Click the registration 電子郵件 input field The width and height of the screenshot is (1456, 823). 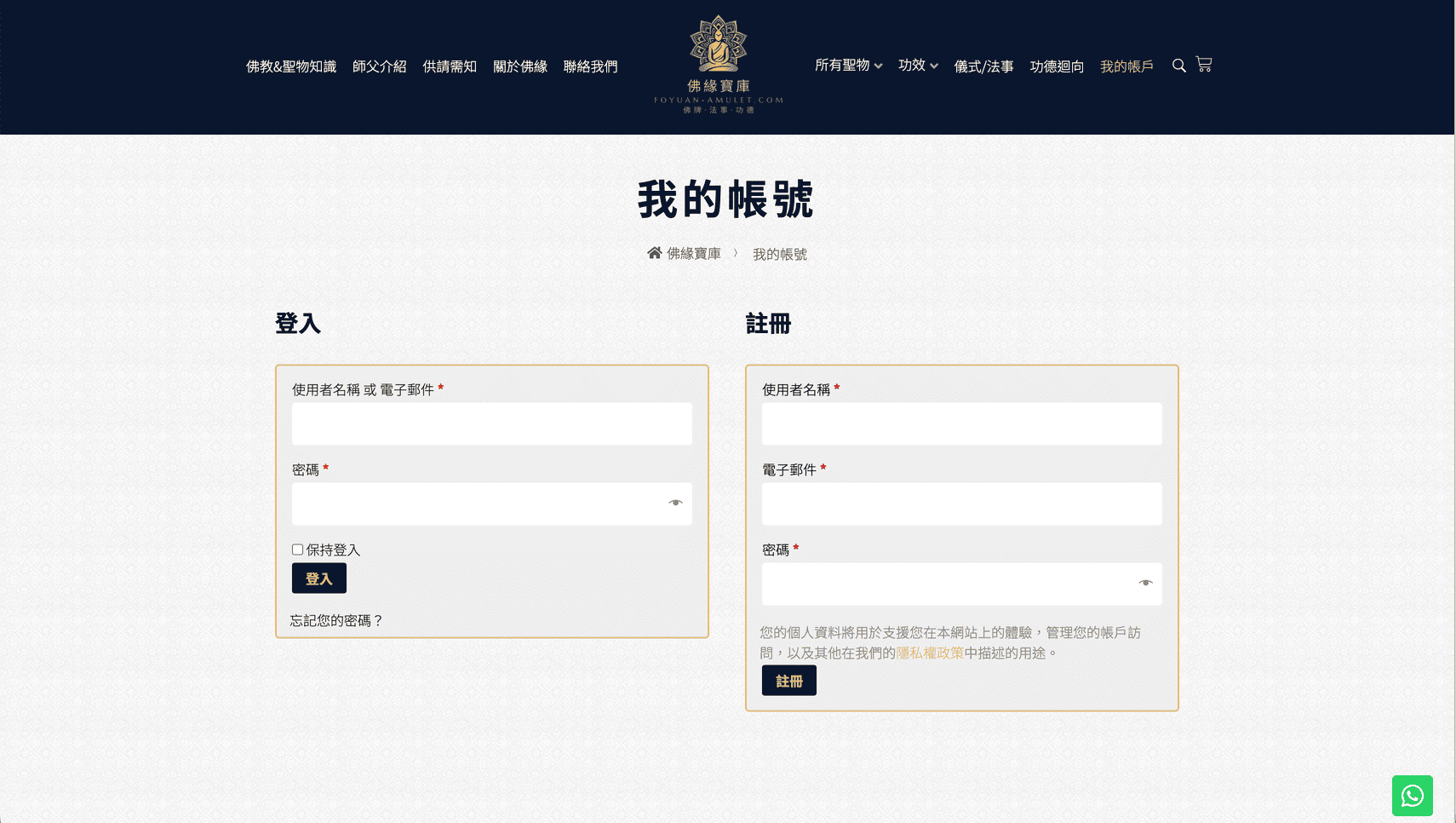[x=961, y=504]
